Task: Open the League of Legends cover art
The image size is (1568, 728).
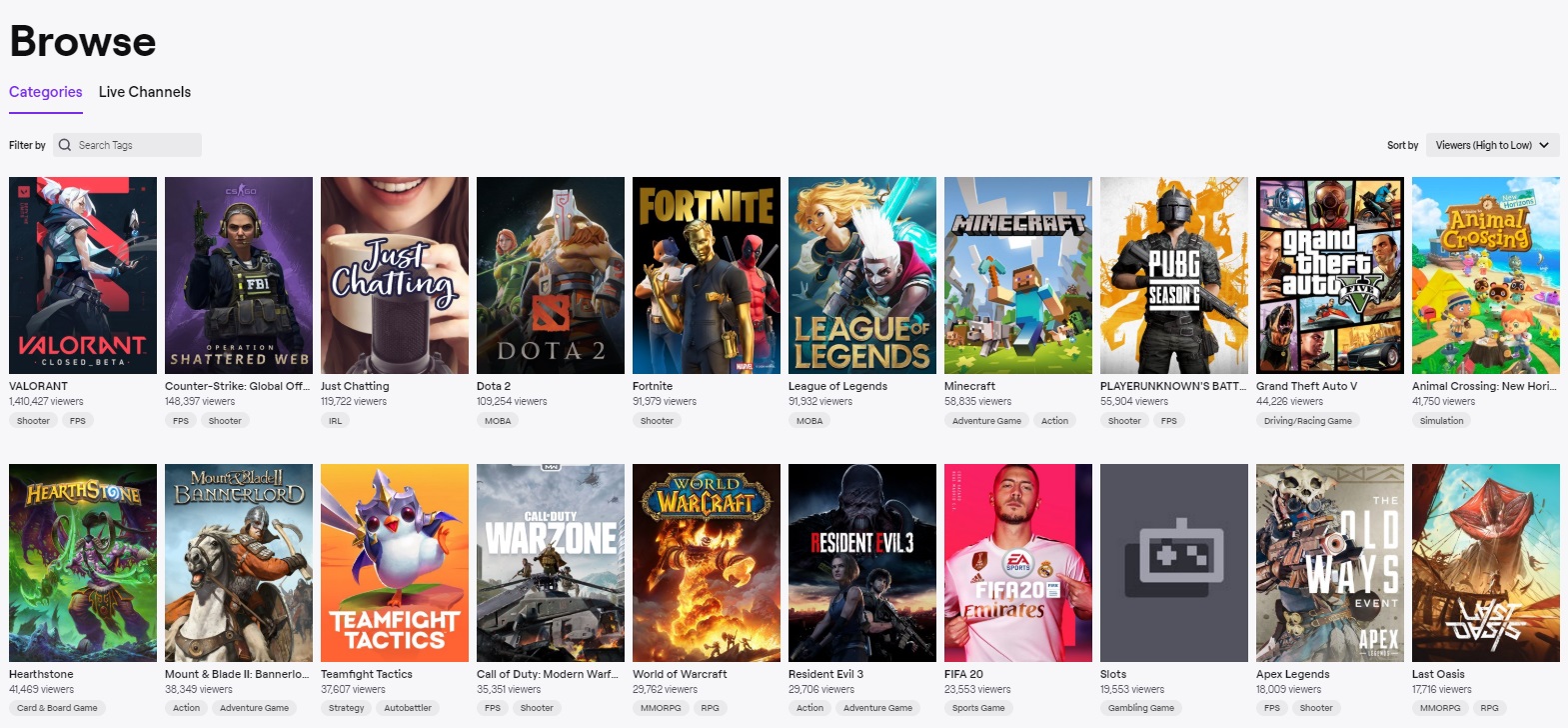Action: [862, 275]
